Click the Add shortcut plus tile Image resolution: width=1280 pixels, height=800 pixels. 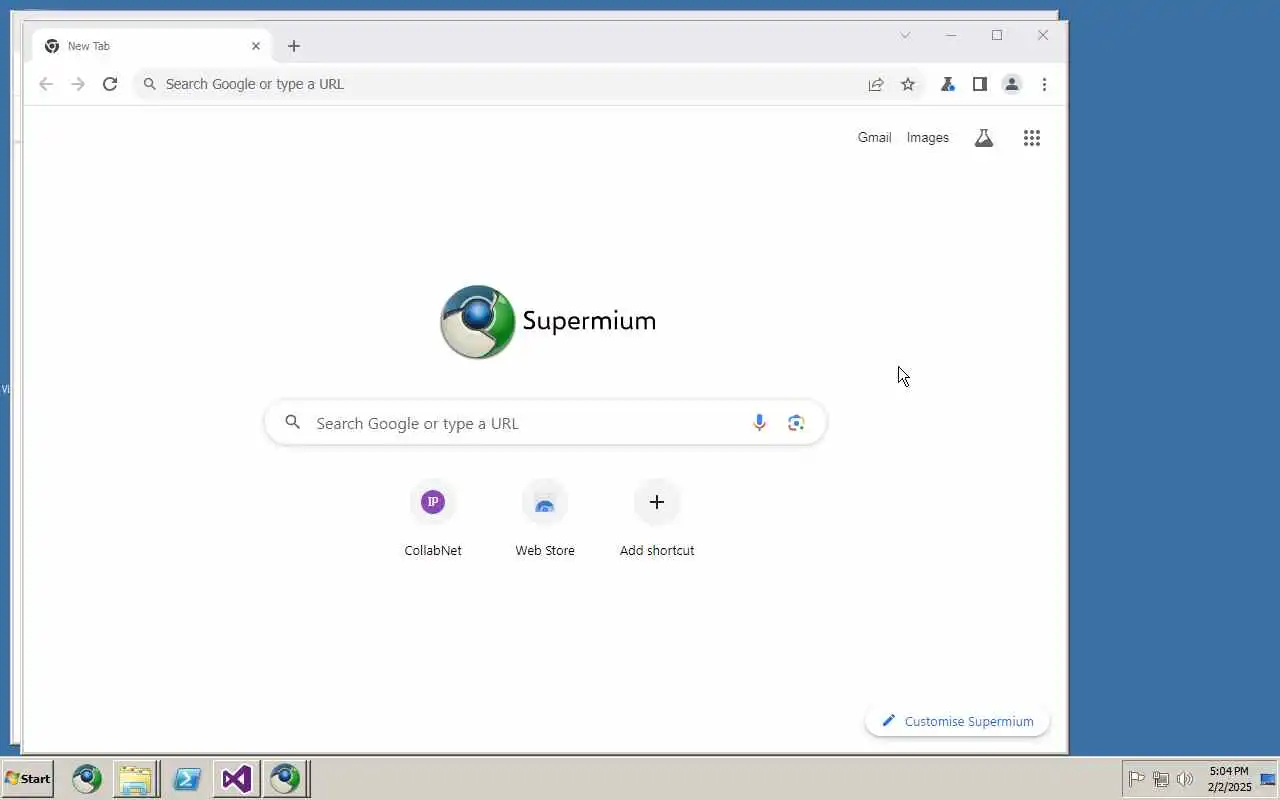click(657, 519)
